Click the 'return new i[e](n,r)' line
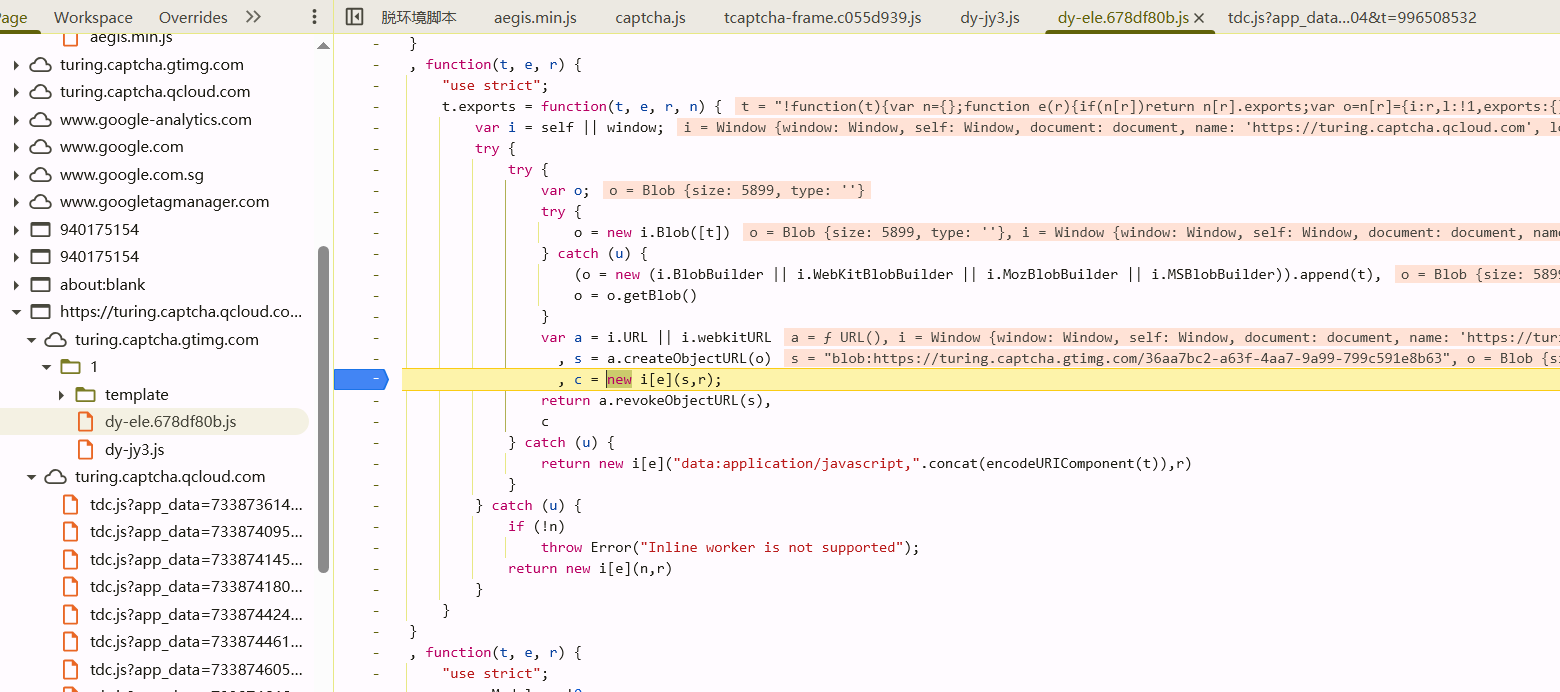Viewport: 1560px width, 692px height. 590,568
